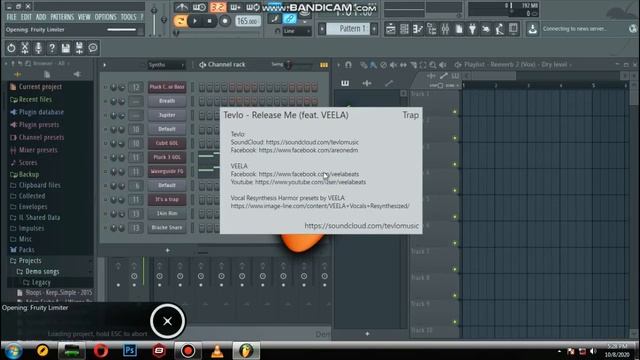This screenshot has height=360, width=640.
Task: Open the playlist view icon in toolbar
Action: click(390, 29)
